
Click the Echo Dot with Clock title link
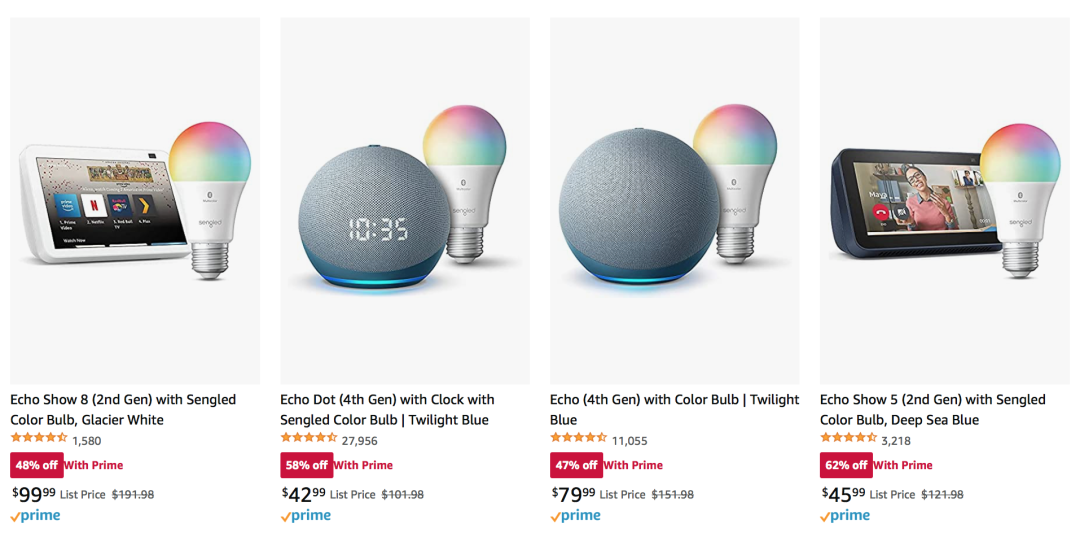point(387,410)
